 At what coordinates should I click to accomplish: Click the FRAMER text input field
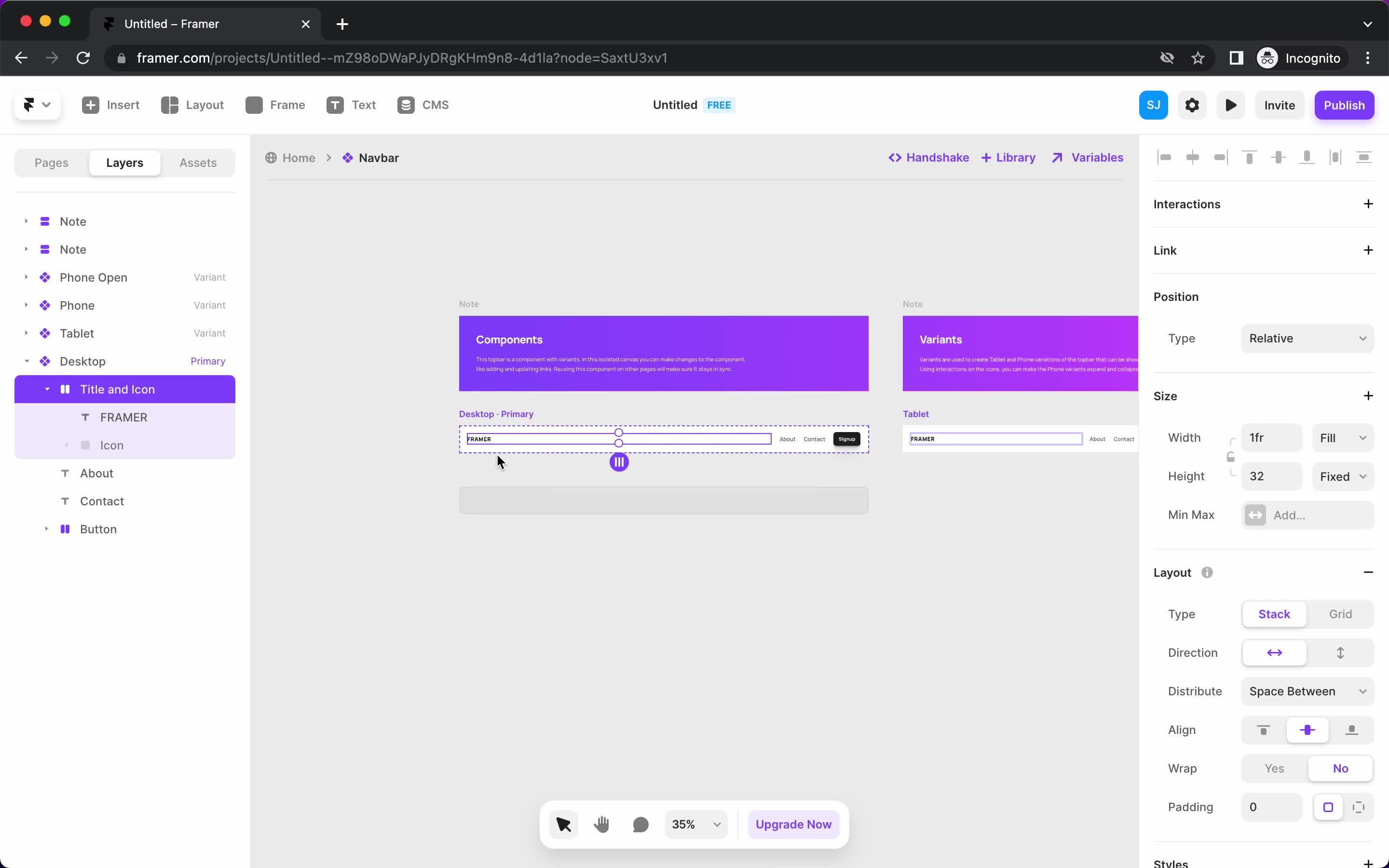coord(617,439)
